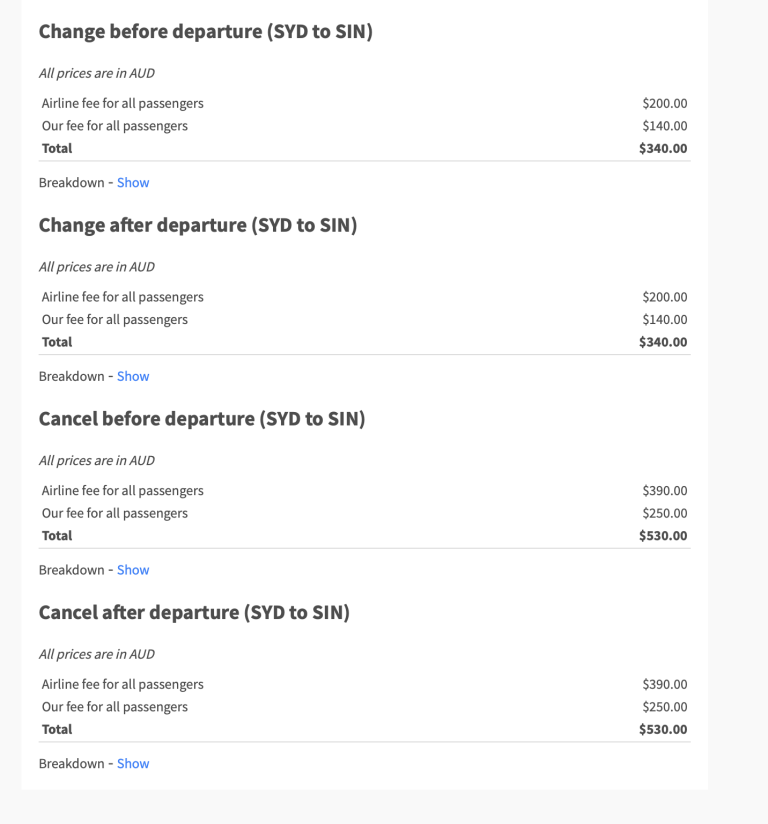Click Our fee label under Change after departure
Viewport: 768px width, 824px height.
(114, 320)
